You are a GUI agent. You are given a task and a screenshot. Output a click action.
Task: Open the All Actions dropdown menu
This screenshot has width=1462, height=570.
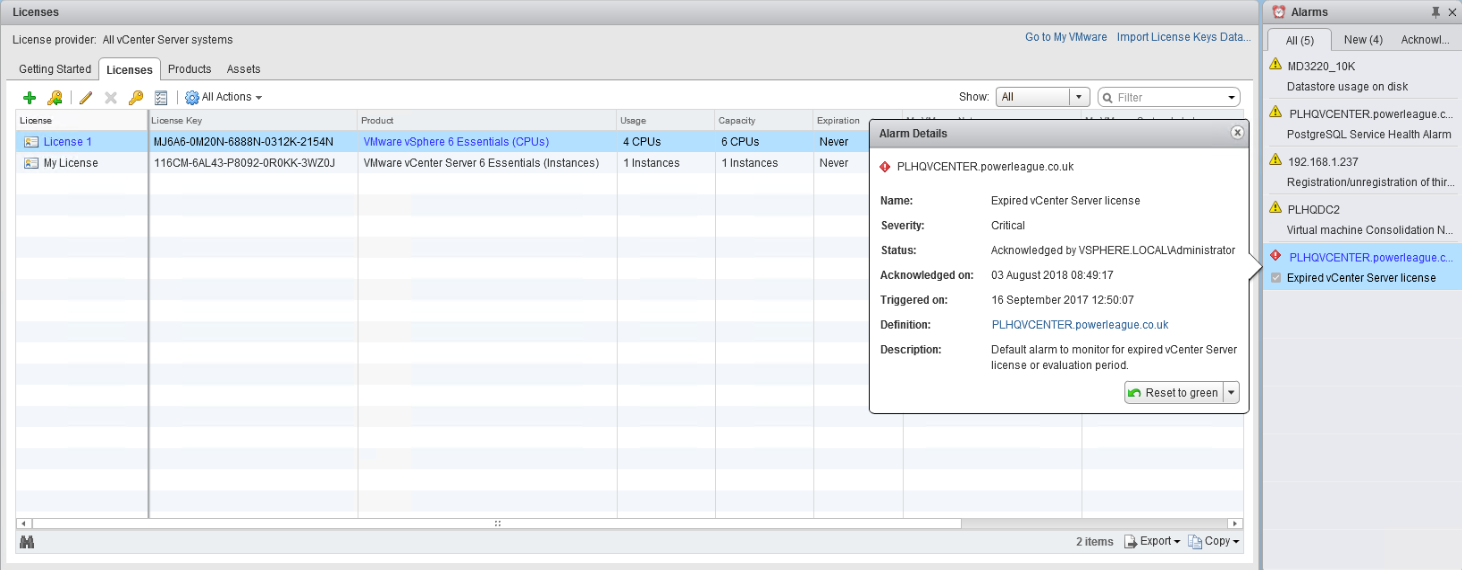click(x=232, y=97)
